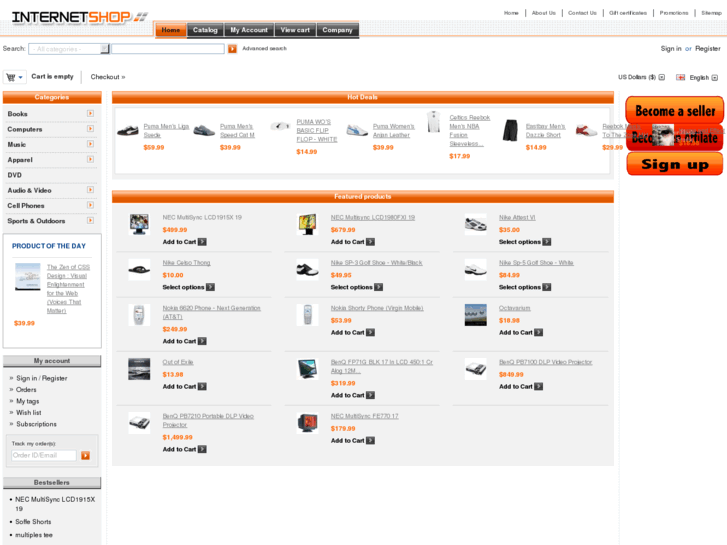Click Select options arrow for Nike SP-3 Golf Shoe
The height and width of the screenshot is (545, 727).
pyautogui.click(x=379, y=287)
